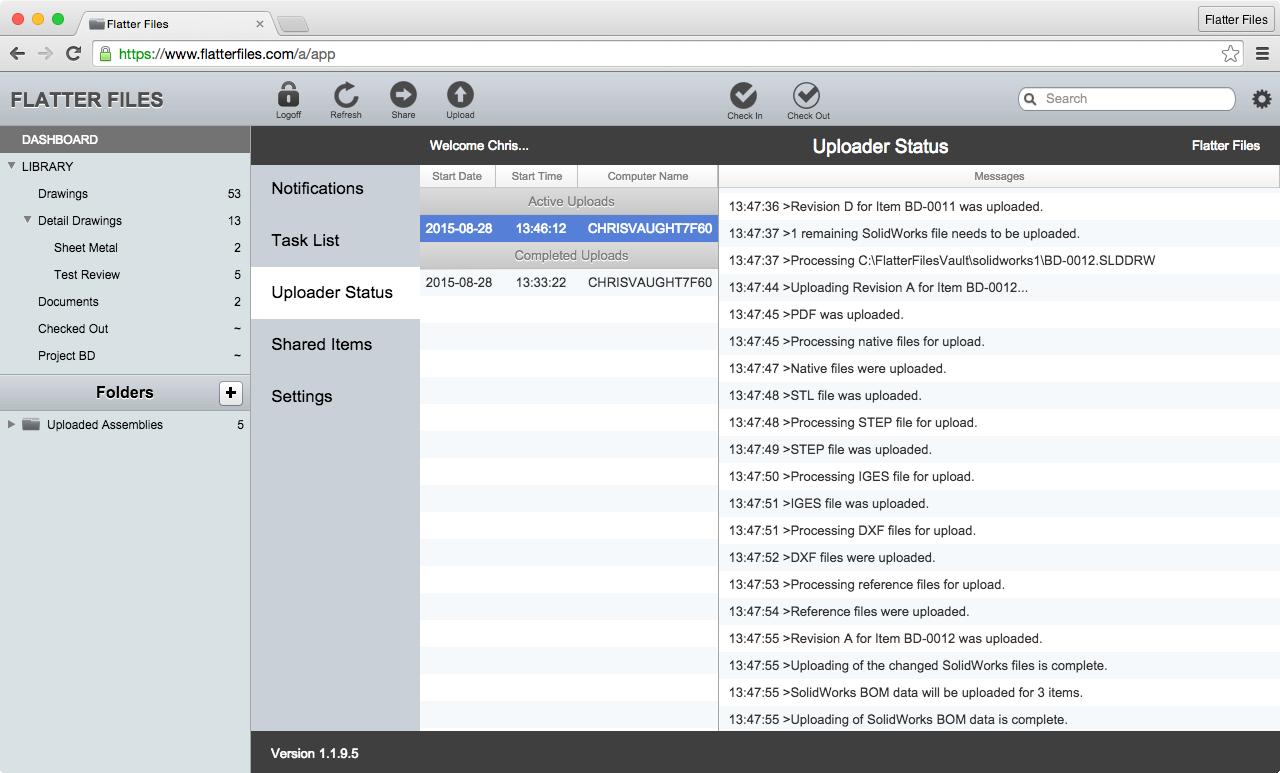Collapse the Detail Drawings subtree

27,220
